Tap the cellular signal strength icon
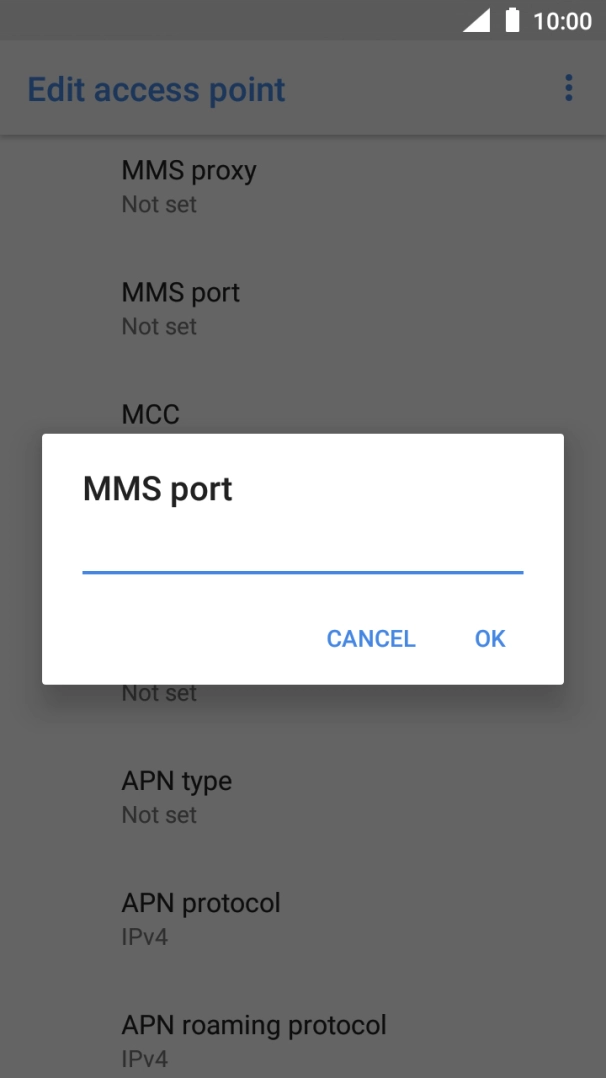 pos(476,21)
